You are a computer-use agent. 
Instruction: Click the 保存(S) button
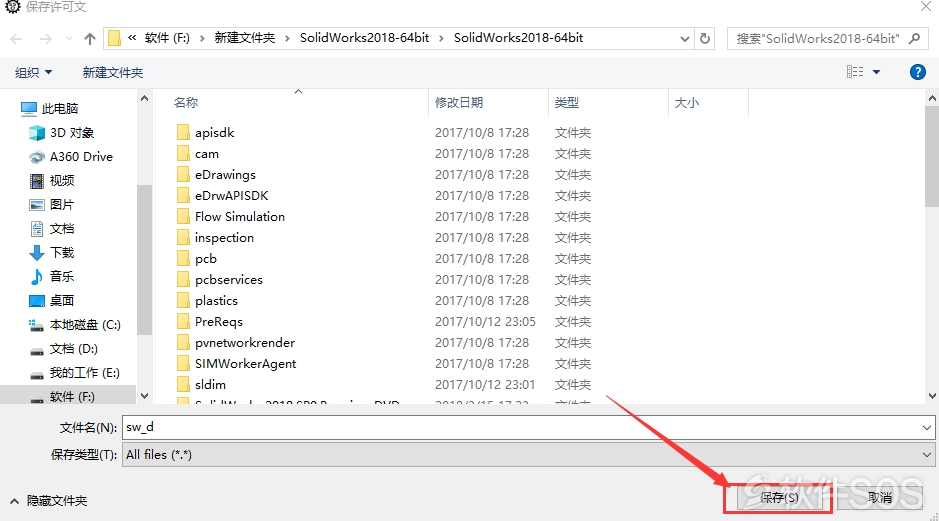click(x=779, y=498)
